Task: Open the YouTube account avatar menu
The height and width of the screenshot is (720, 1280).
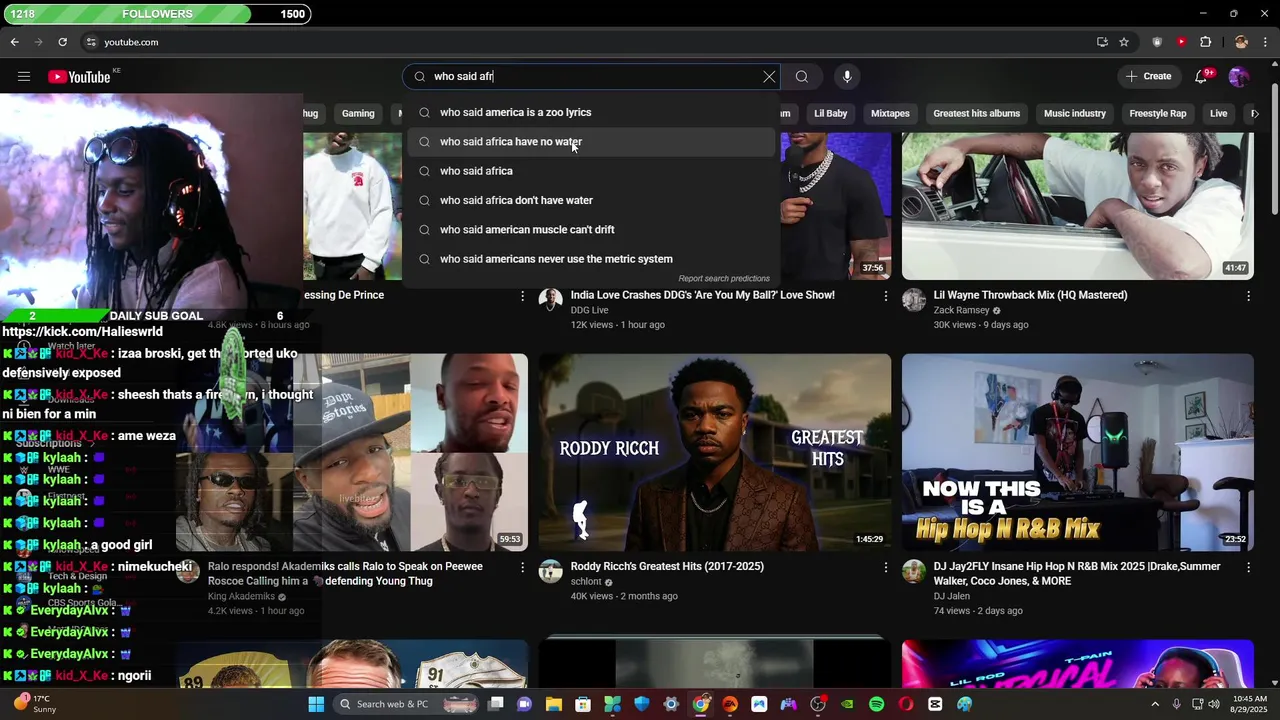Action: point(1239,76)
